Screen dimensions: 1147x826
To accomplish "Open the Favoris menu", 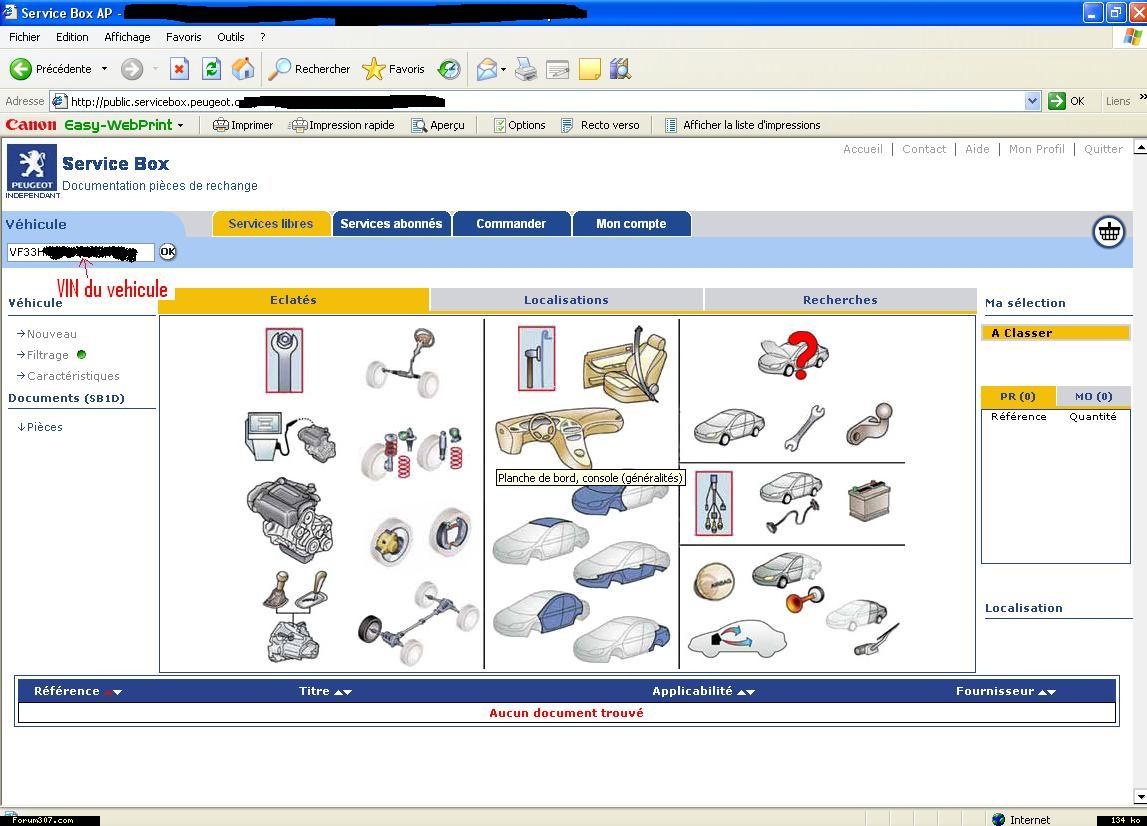I will coord(184,37).
